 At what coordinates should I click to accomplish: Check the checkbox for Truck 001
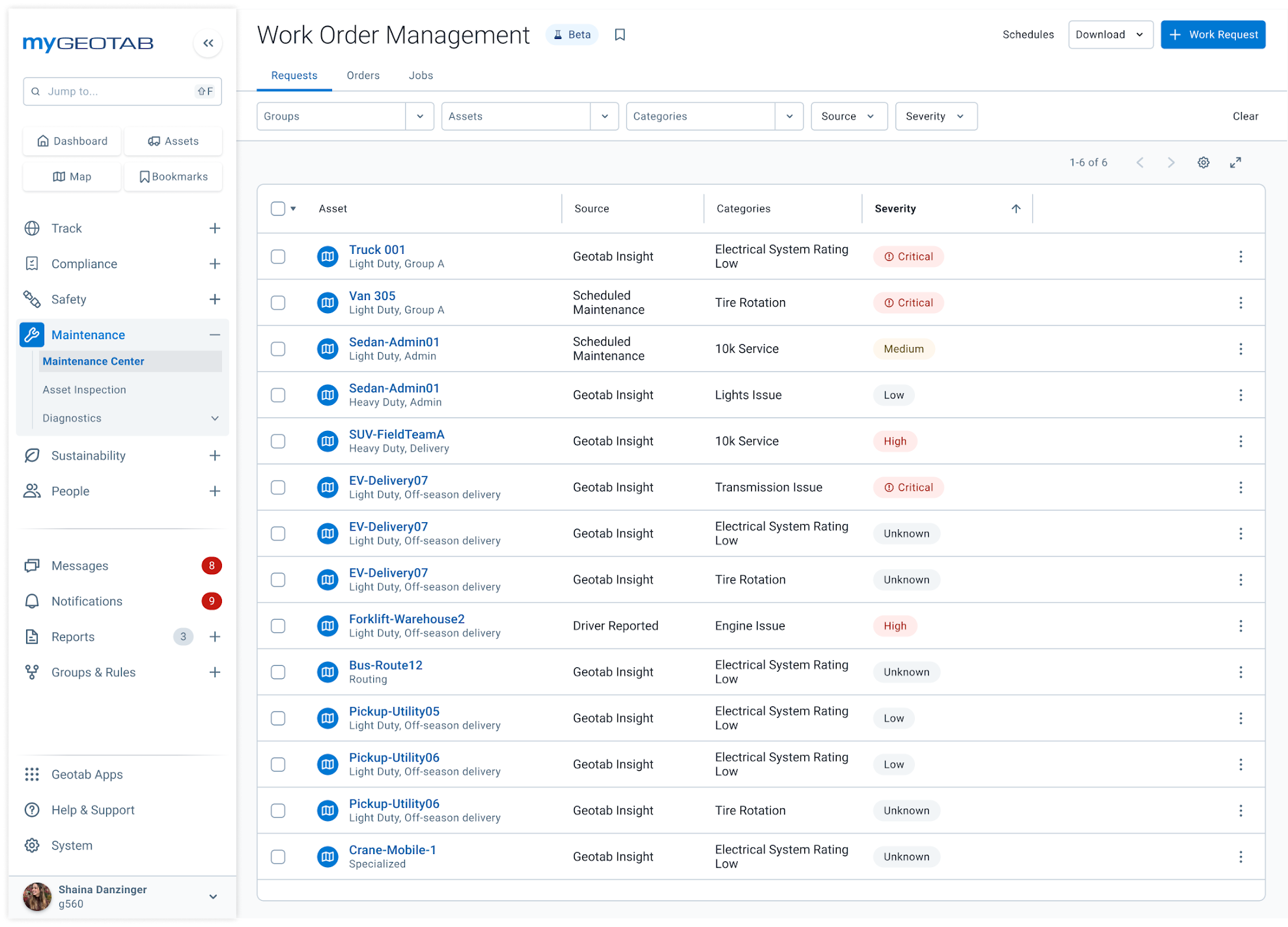tap(278, 256)
